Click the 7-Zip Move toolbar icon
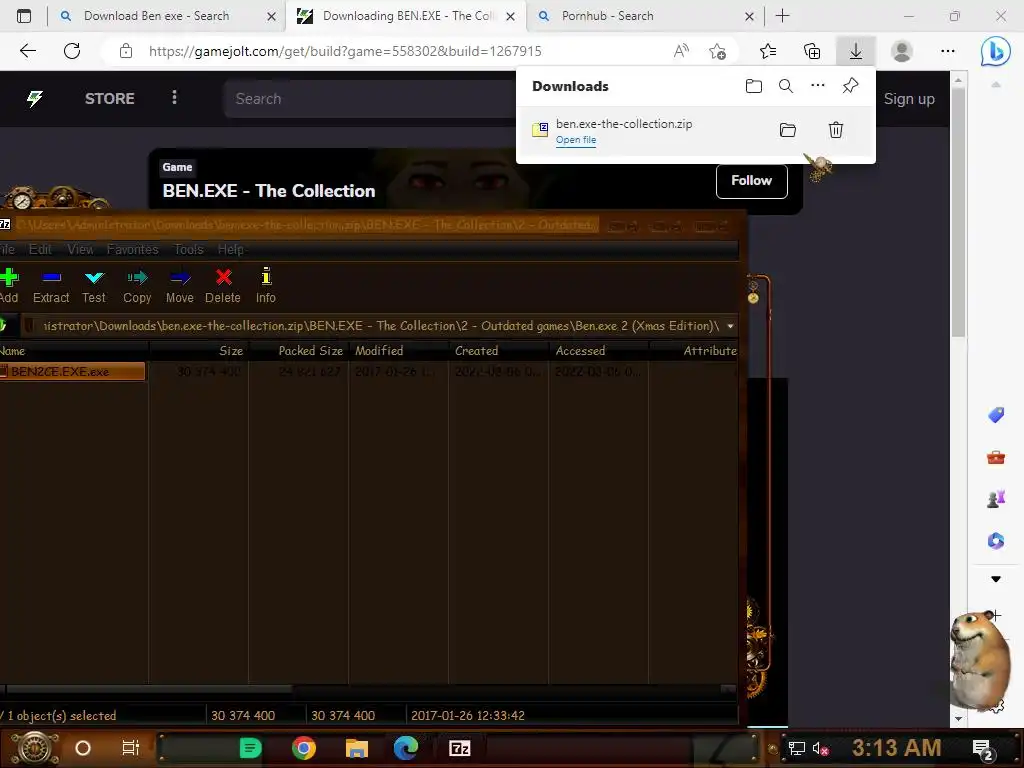This screenshot has height=768, width=1024. [x=180, y=278]
